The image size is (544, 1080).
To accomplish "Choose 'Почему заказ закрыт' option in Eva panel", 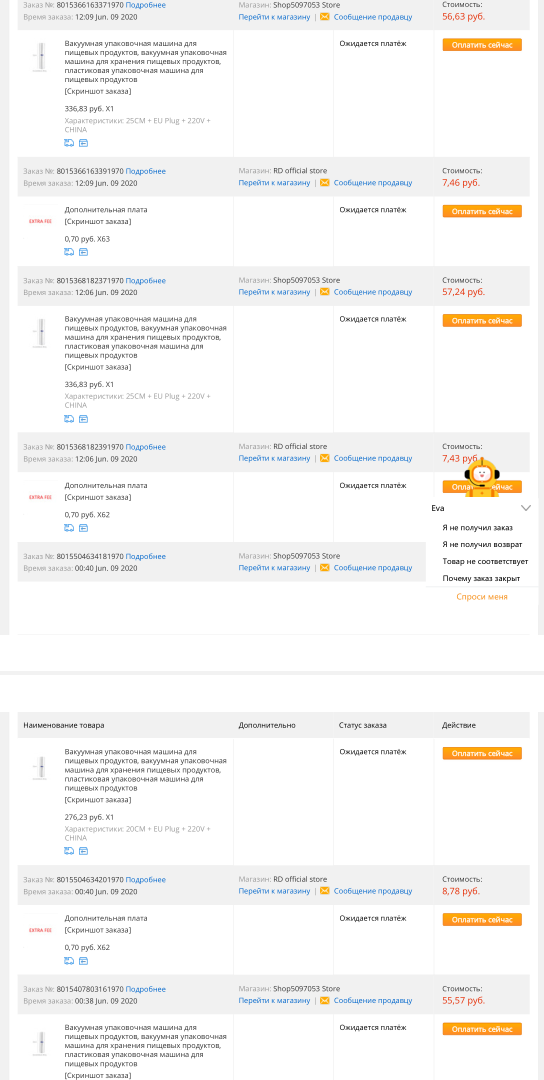I will click(x=481, y=579).
